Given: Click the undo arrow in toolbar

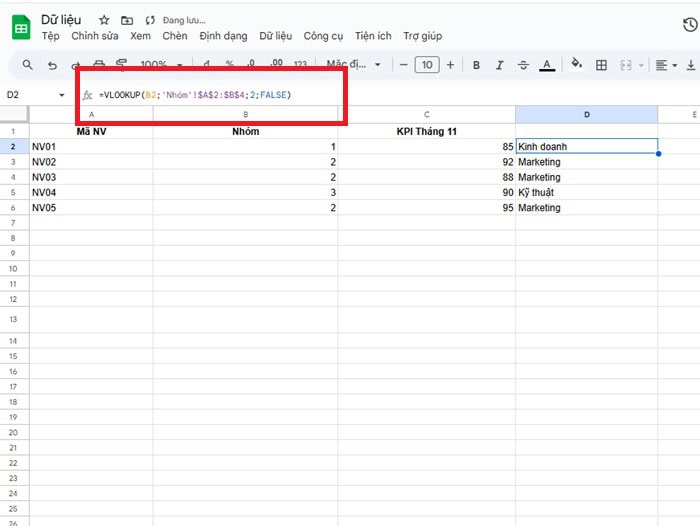Looking at the screenshot, I should (x=52, y=65).
